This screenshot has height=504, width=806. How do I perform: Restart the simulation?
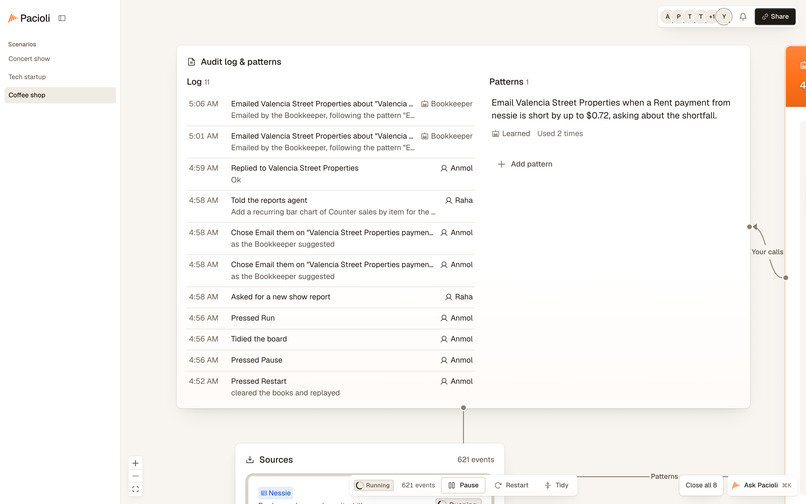pos(511,485)
